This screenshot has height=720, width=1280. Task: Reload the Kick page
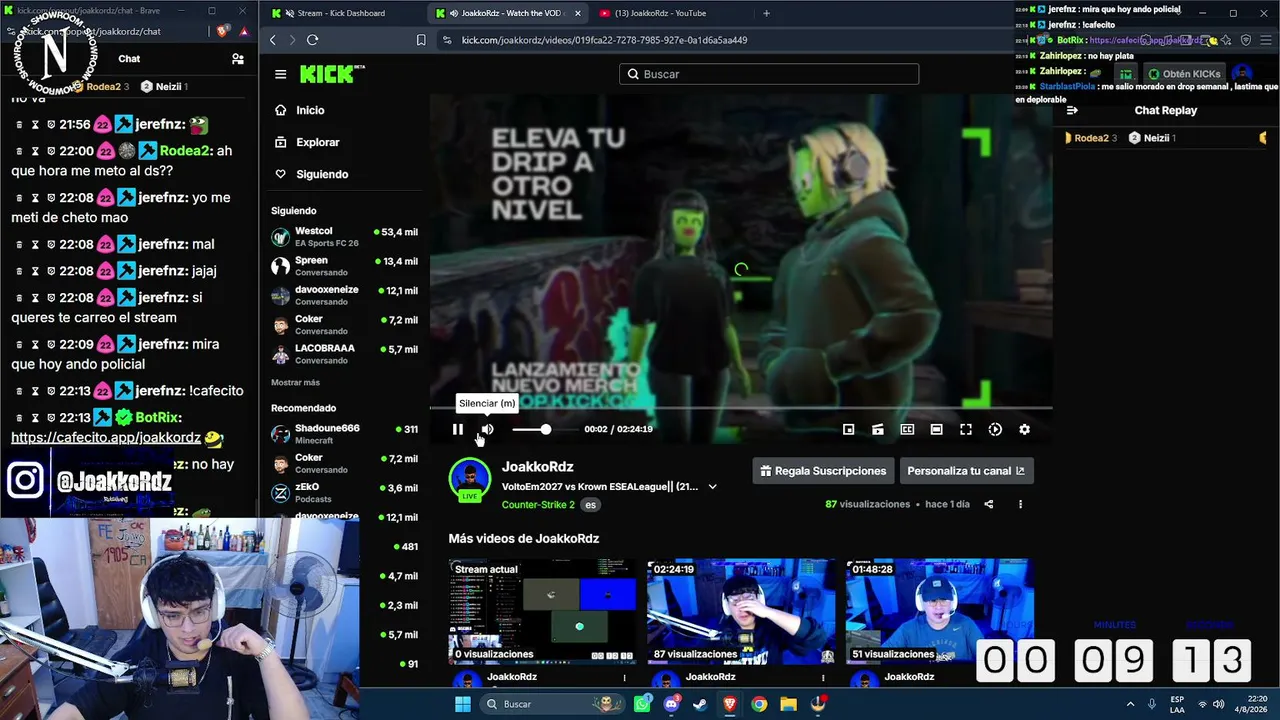click(312, 40)
